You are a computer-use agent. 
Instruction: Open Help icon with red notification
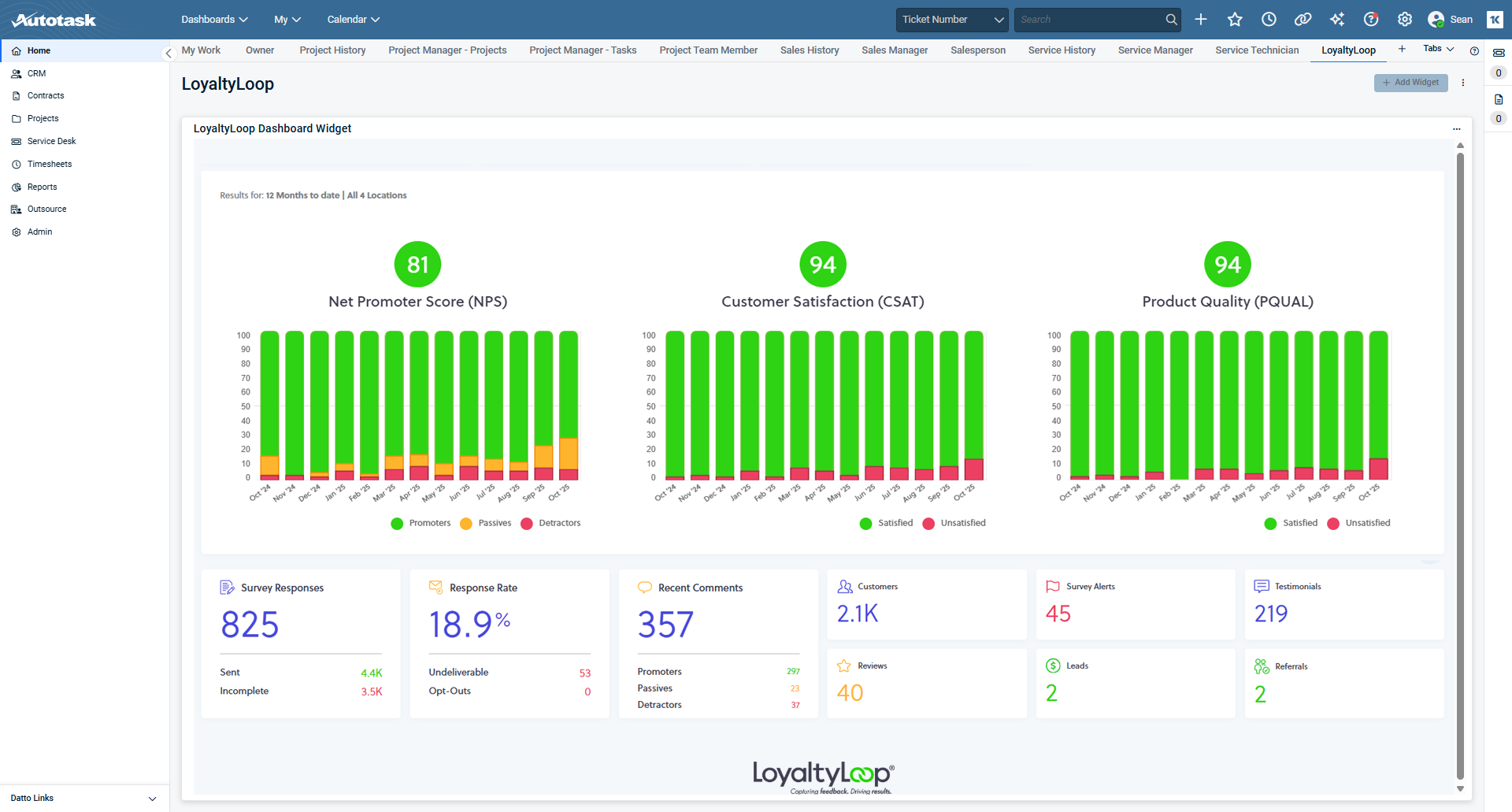pos(1371,20)
